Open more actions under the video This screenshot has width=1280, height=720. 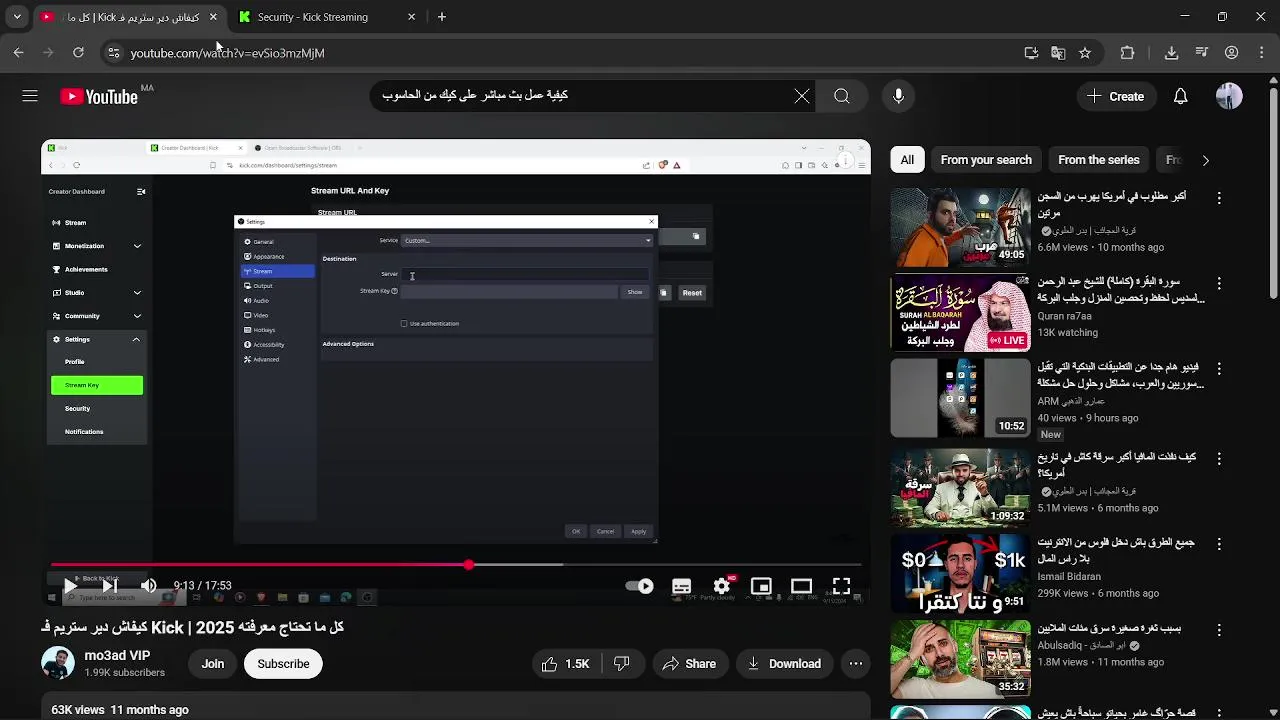pyautogui.click(x=855, y=664)
